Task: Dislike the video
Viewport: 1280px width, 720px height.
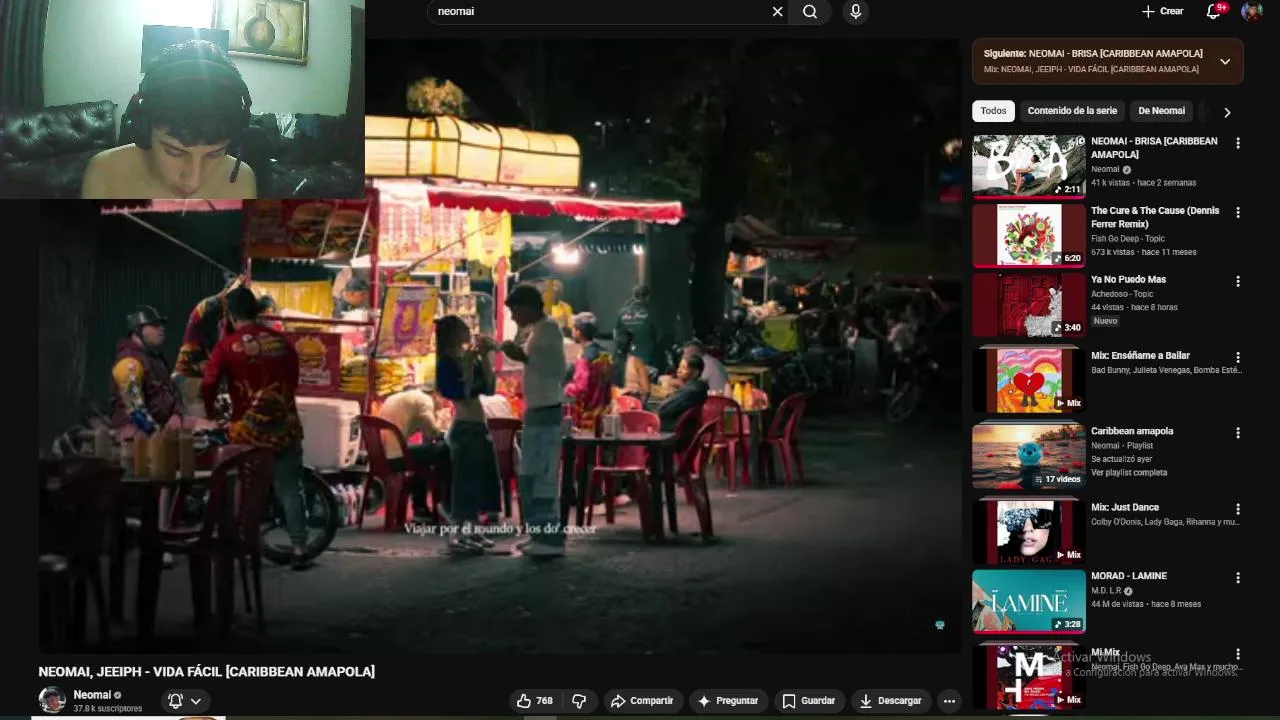Action: pos(579,701)
